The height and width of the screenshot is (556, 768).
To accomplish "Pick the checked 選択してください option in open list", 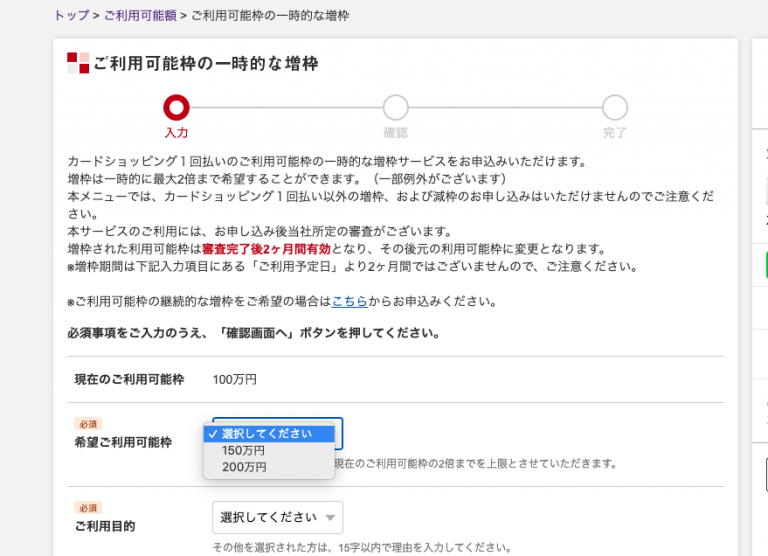I will click(269, 434).
